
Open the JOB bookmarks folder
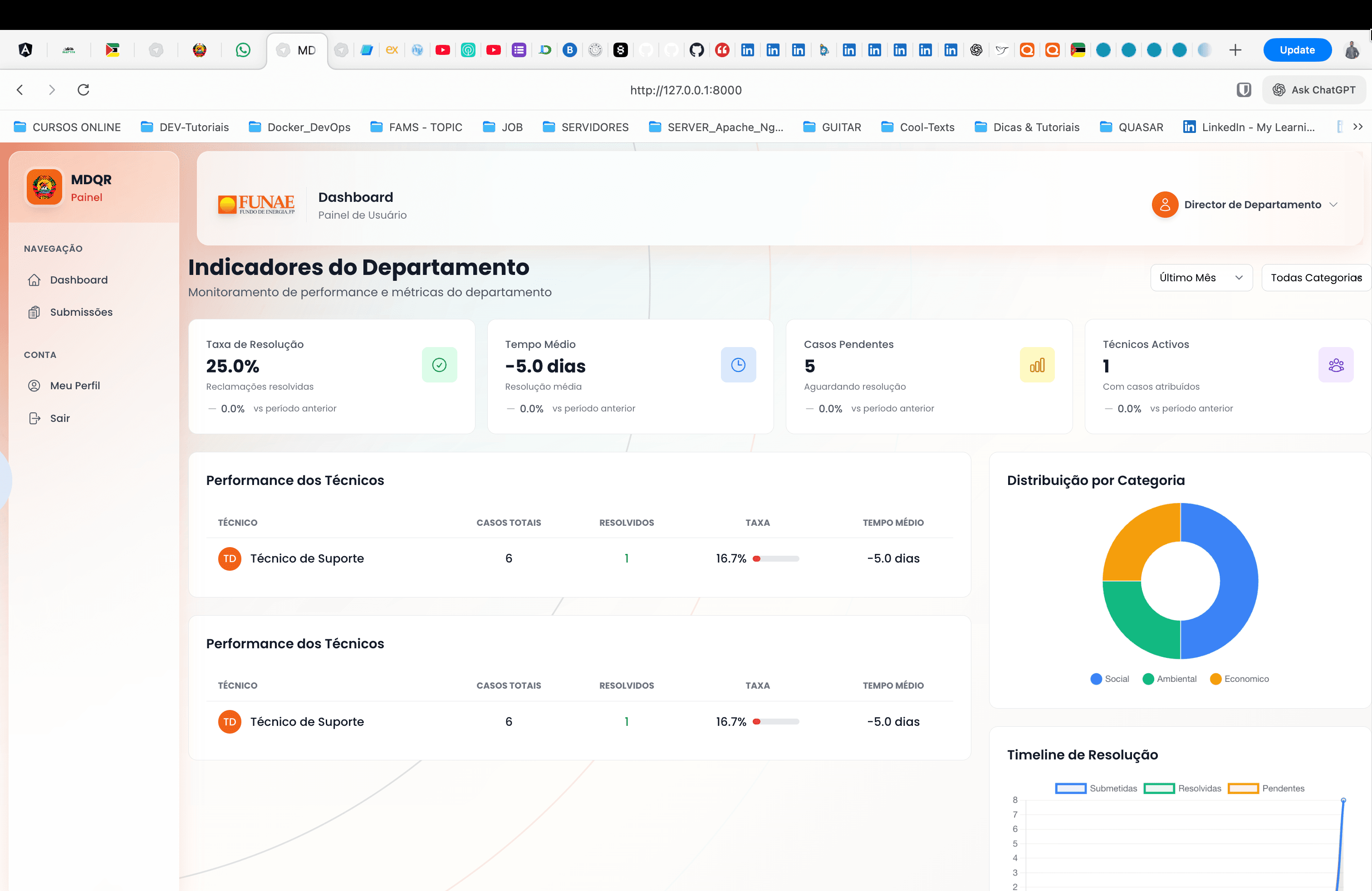(503, 127)
